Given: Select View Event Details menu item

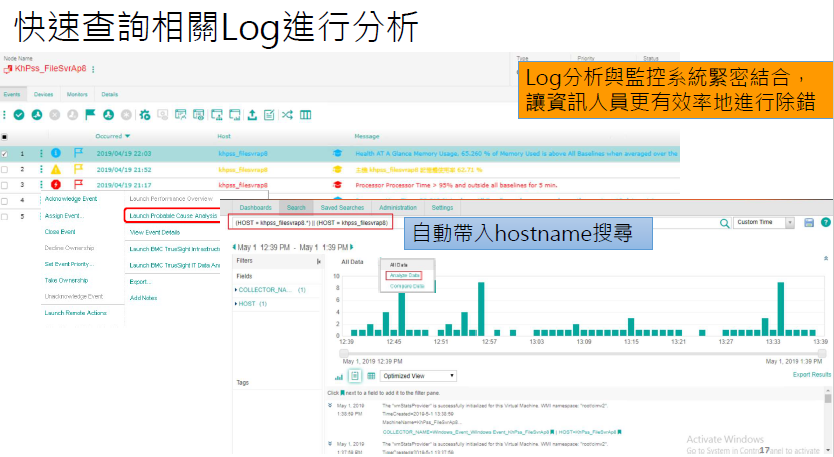Looking at the screenshot, I should [x=155, y=232].
